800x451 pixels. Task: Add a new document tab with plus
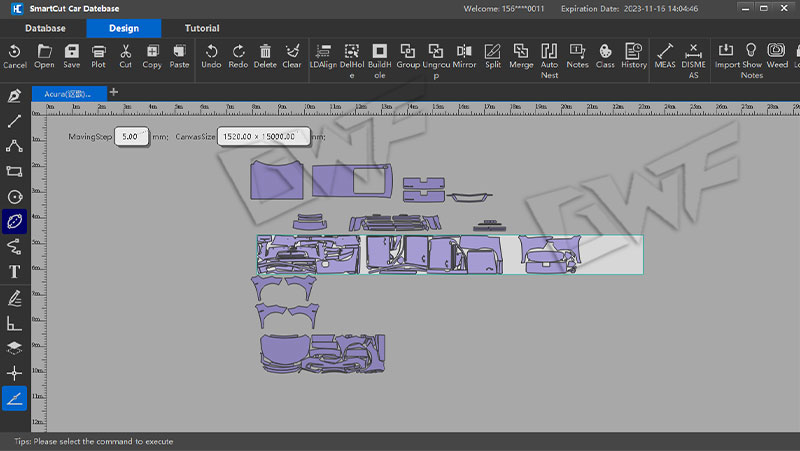(x=114, y=92)
